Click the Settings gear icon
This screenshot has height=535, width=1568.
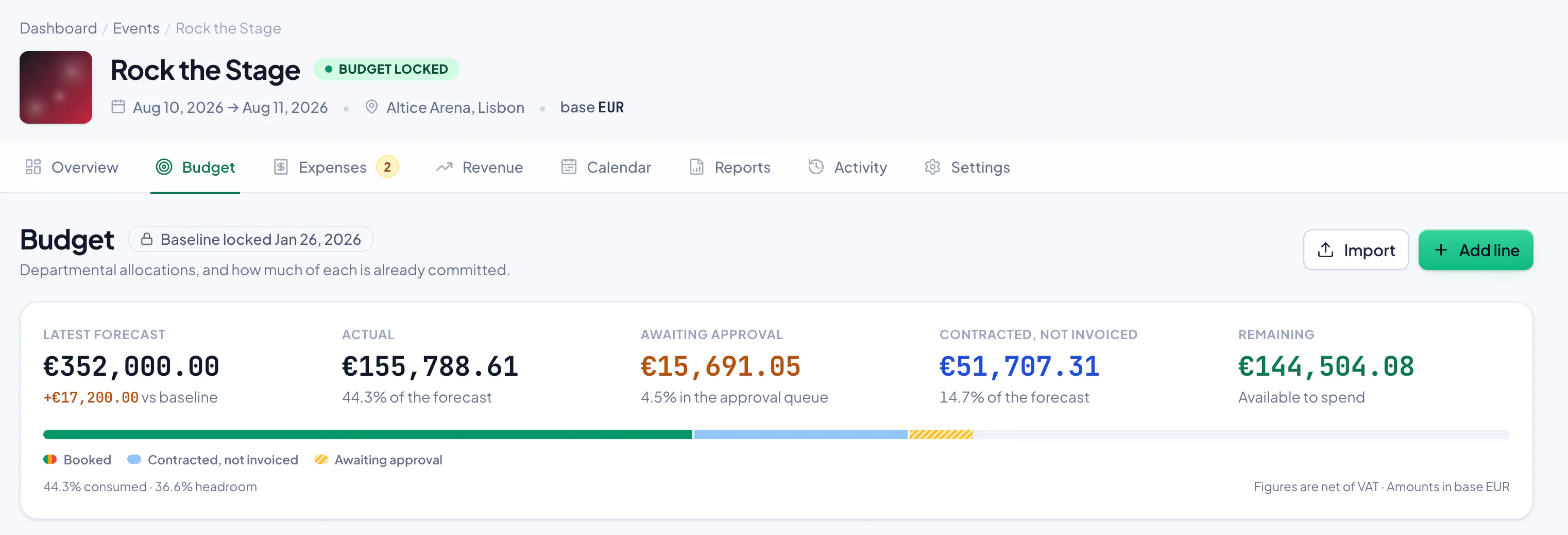(932, 167)
